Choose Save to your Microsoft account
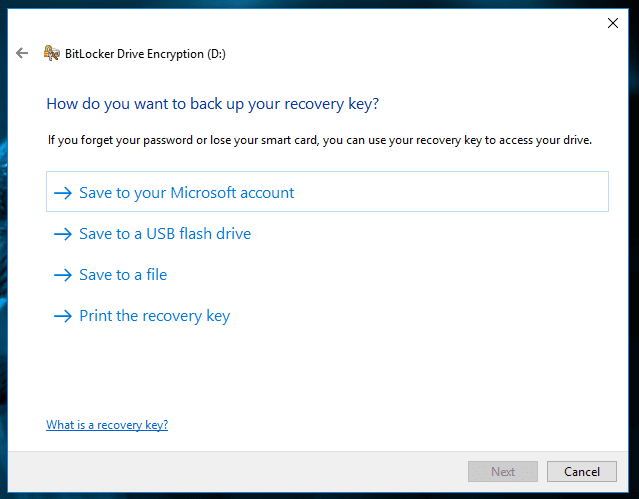The image size is (639, 499). (186, 193)
